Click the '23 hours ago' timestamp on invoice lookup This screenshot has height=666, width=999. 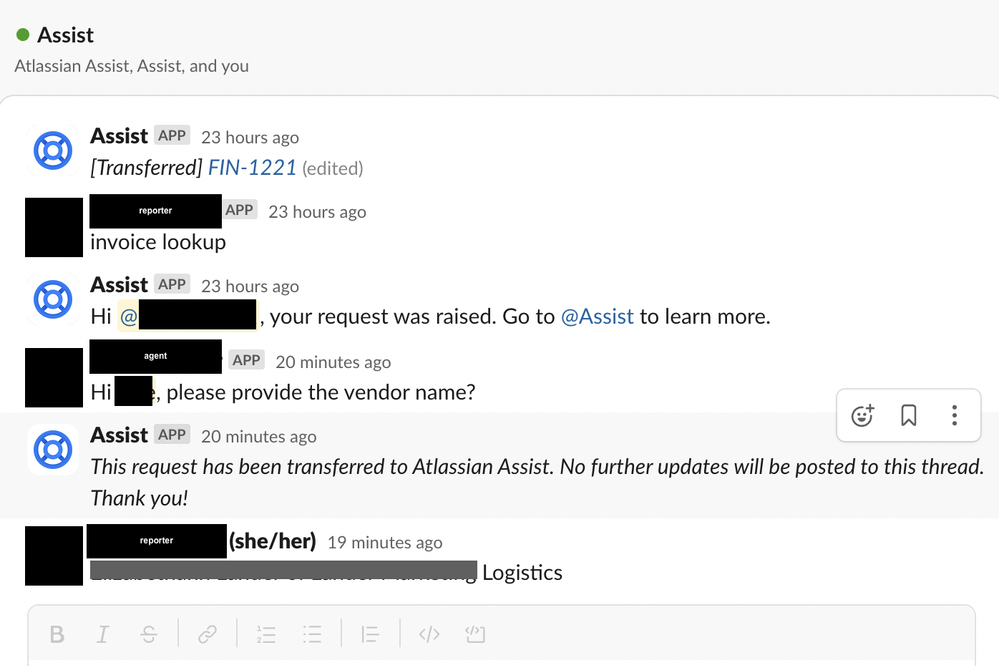coord(317,212)
